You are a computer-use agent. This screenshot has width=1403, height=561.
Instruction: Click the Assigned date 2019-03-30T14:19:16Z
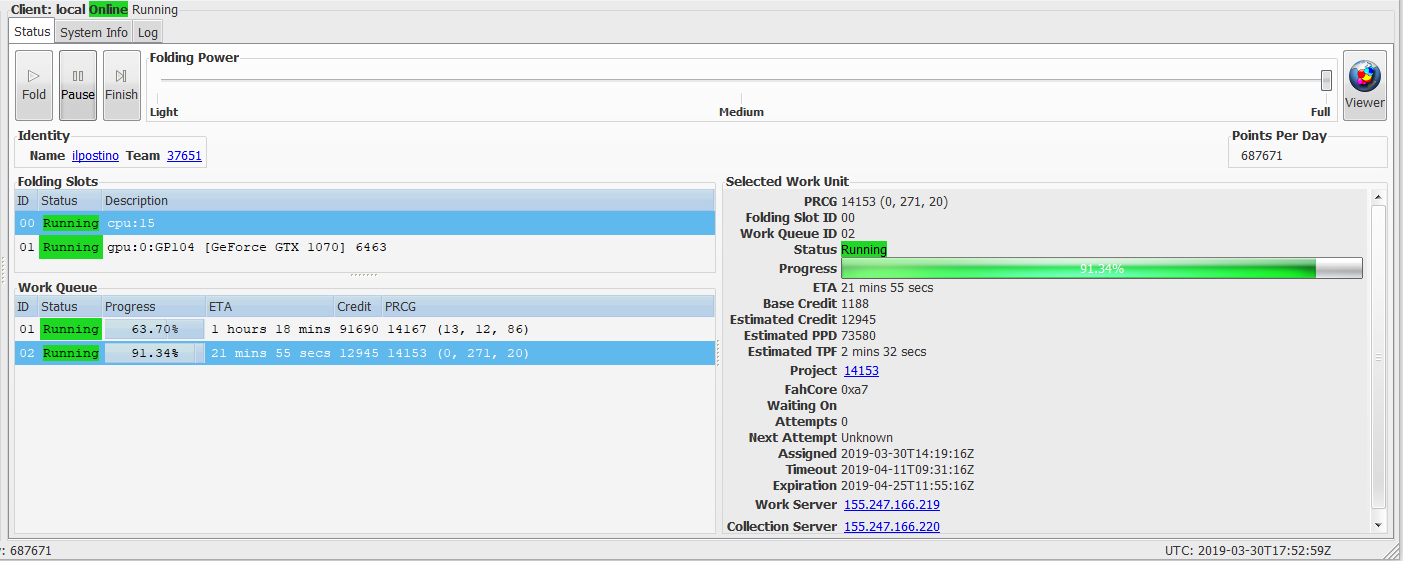(x=907, y=454)
